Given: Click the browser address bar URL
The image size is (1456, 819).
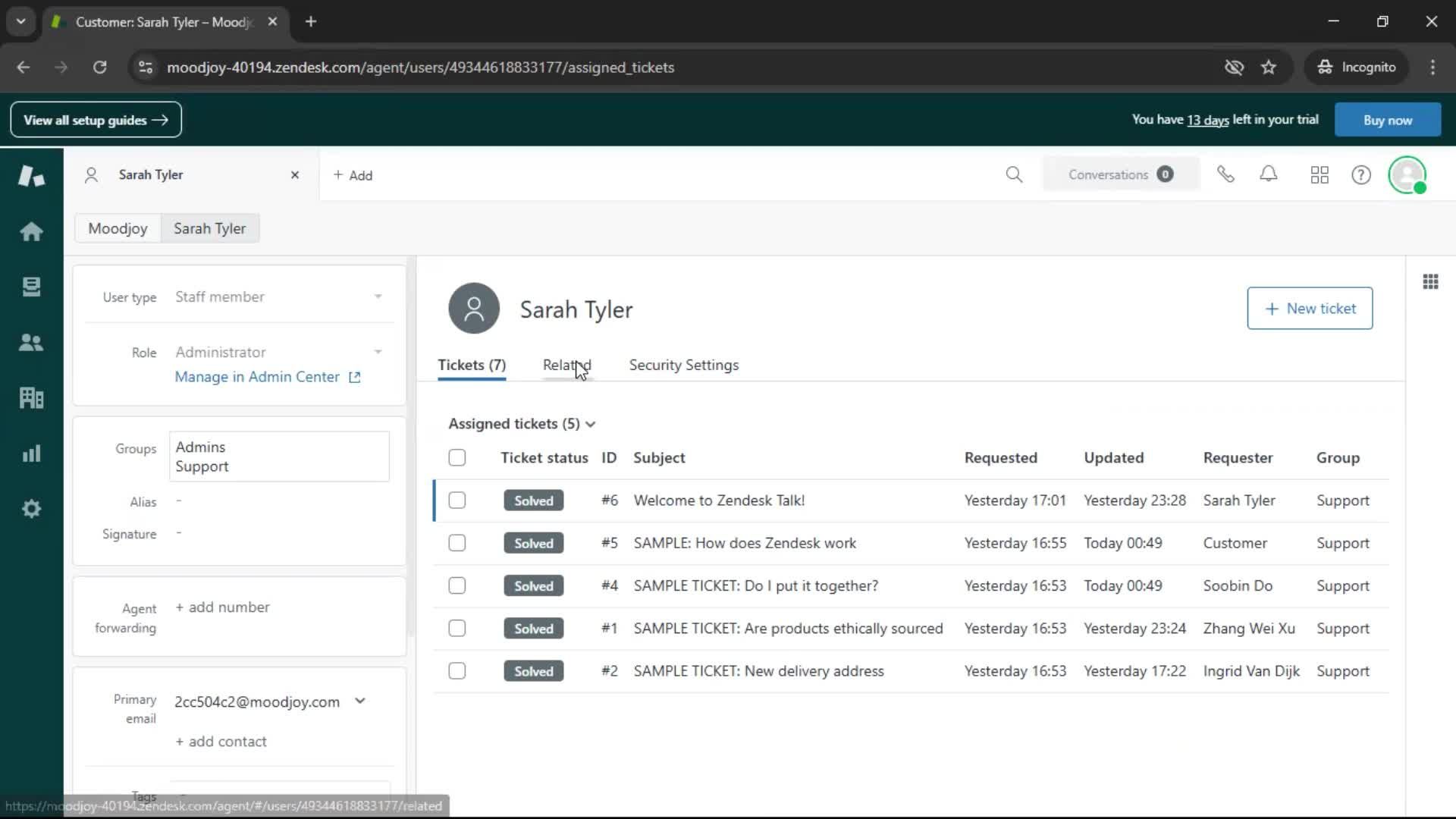Looking at the screenshot, I should click(x=420, y=67).
